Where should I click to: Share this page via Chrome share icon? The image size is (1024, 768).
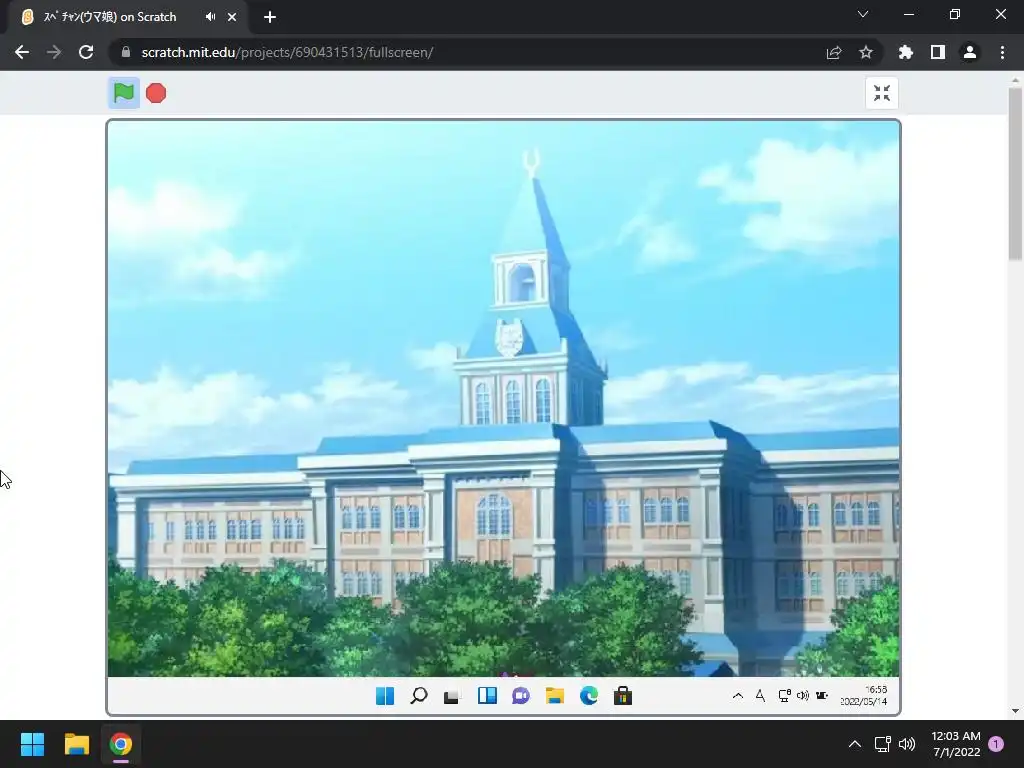pyautogui.click(x=834, y=52)
